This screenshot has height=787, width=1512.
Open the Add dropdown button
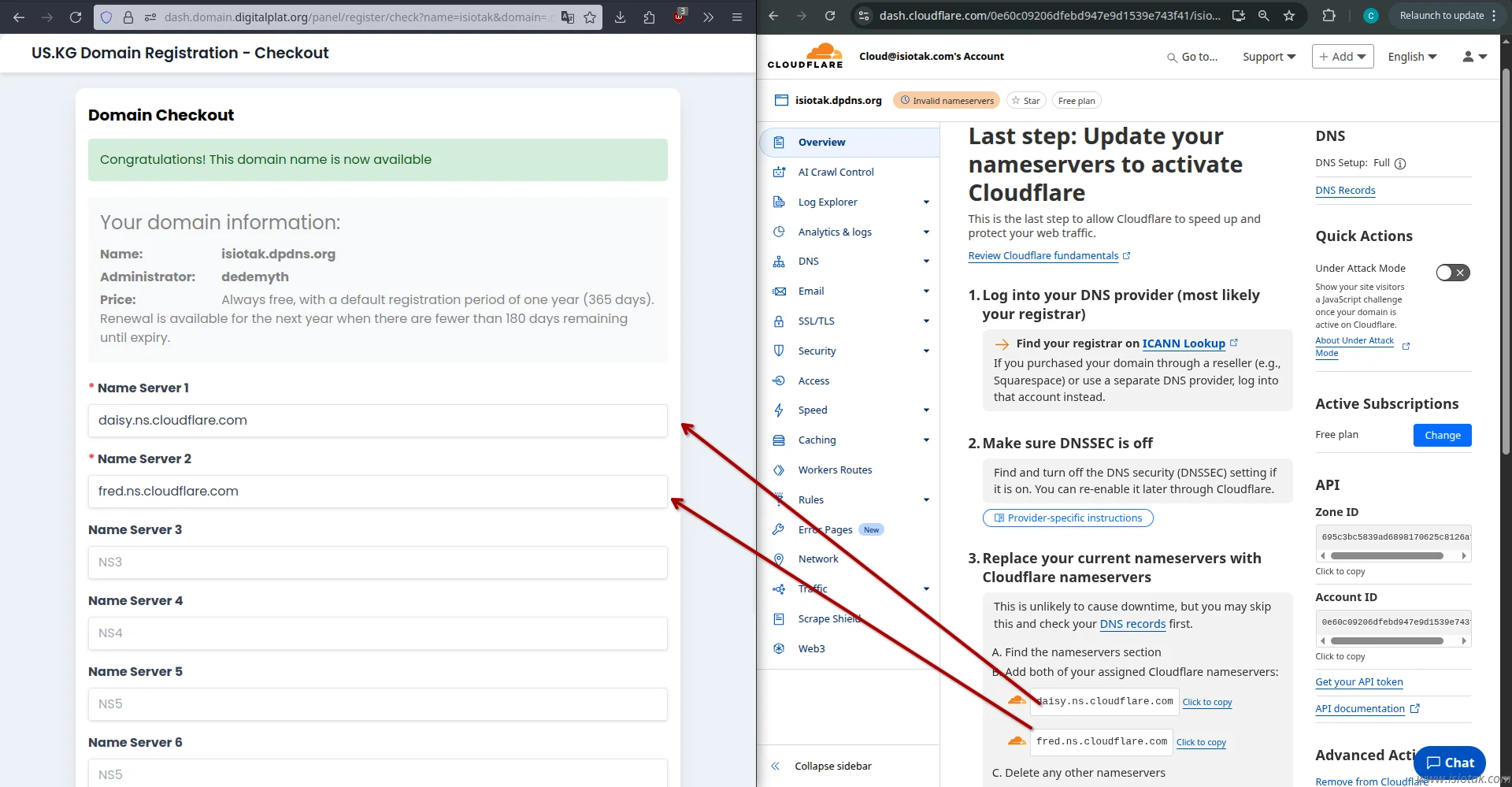1343,57
